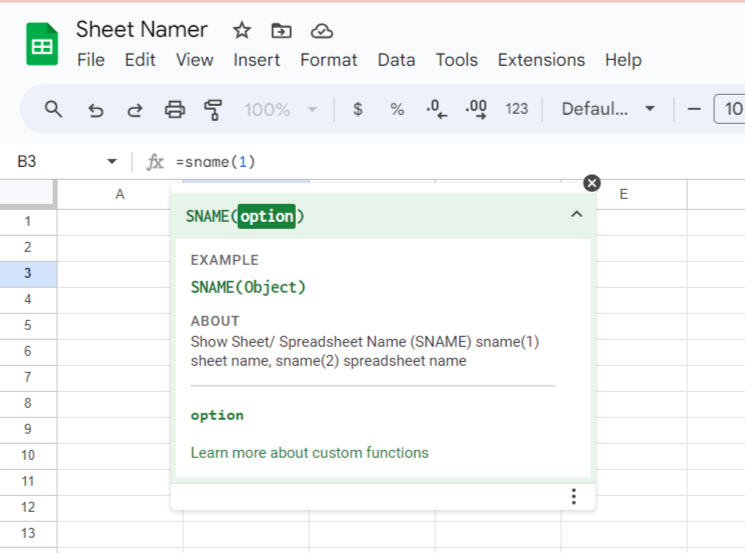Close the formula help popup
Screen dimensions: 745x553
coord(592,182)
